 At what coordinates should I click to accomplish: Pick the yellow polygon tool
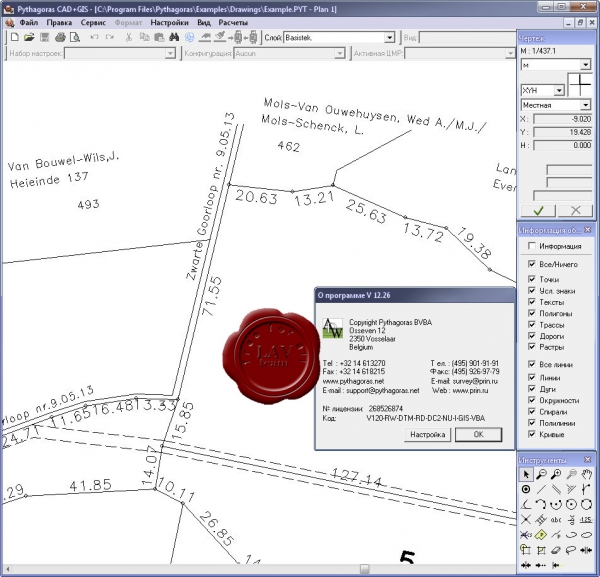(541, 535)
